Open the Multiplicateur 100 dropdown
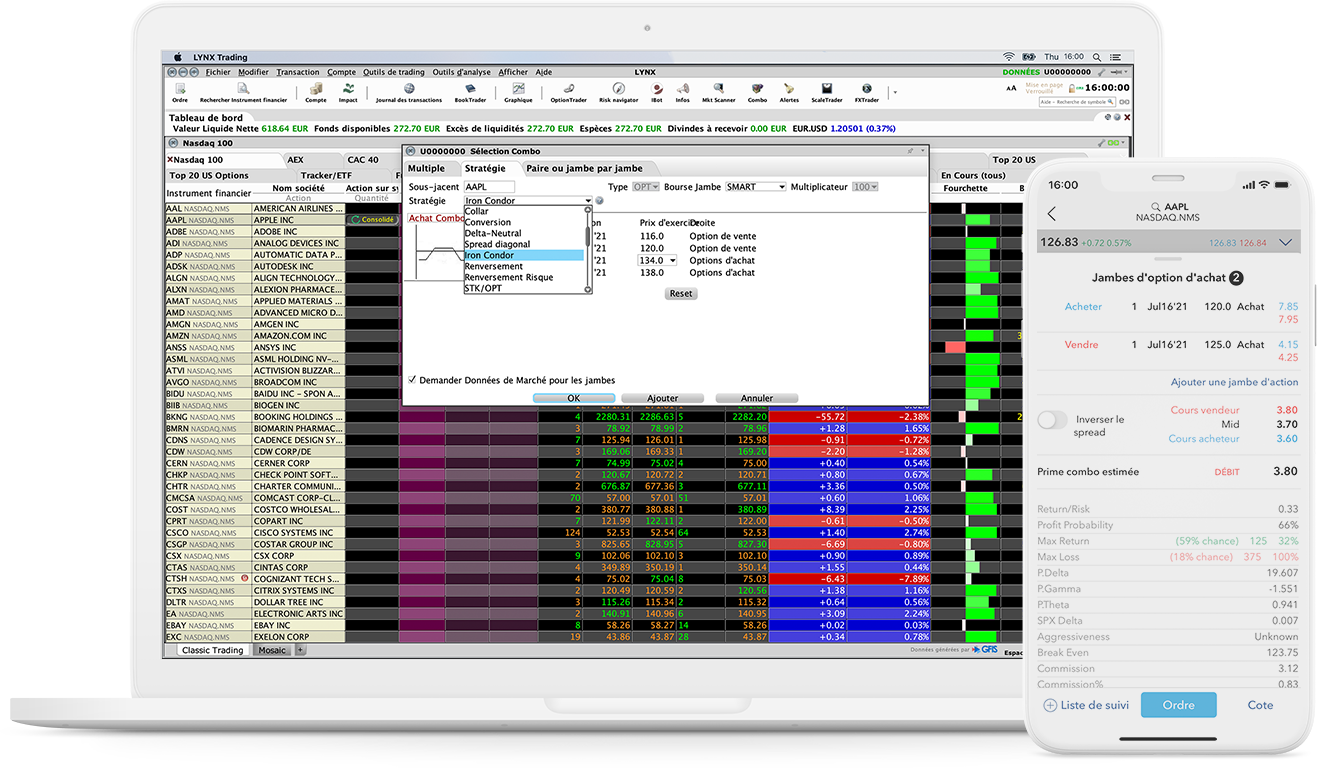 pos(865,187)
